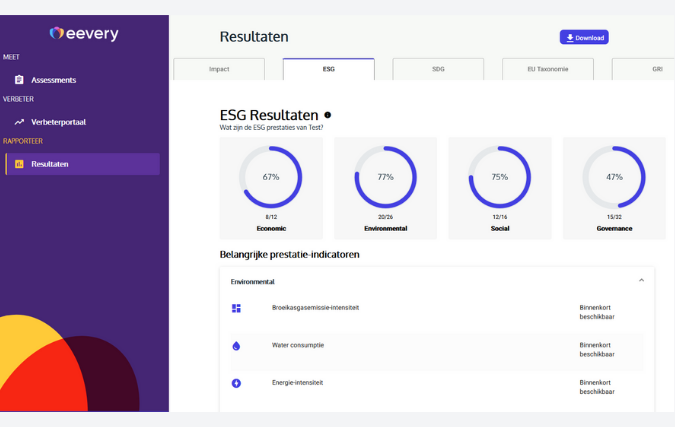Select the ESG tab
The width and height of the screenshot is (675, 427).
coord(328,69)
